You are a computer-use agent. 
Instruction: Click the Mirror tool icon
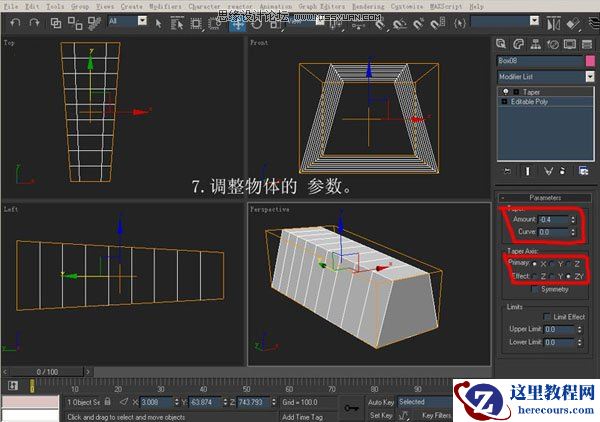(554, 24)
